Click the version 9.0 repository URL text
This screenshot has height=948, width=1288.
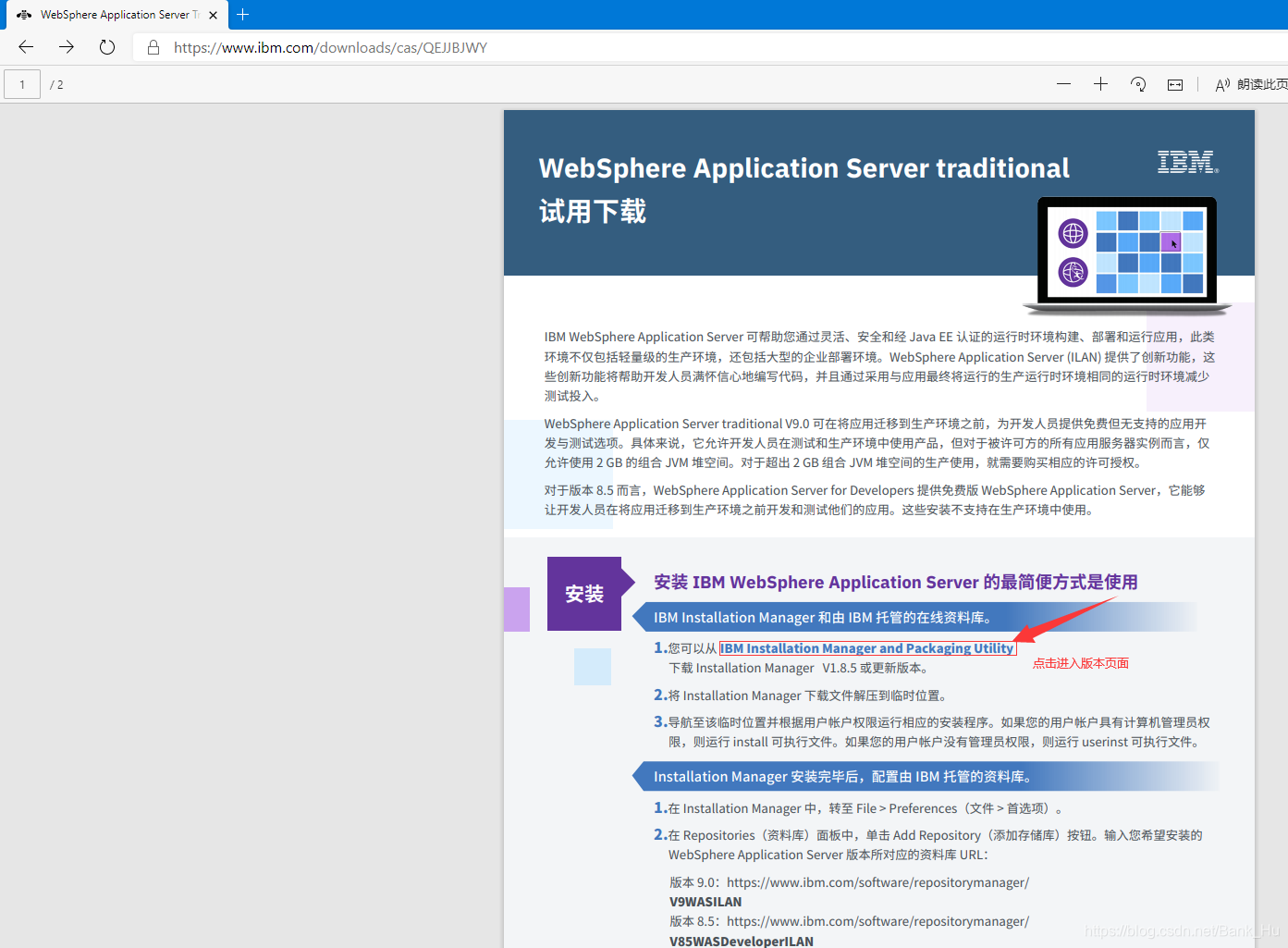click(x=877, y=882)
